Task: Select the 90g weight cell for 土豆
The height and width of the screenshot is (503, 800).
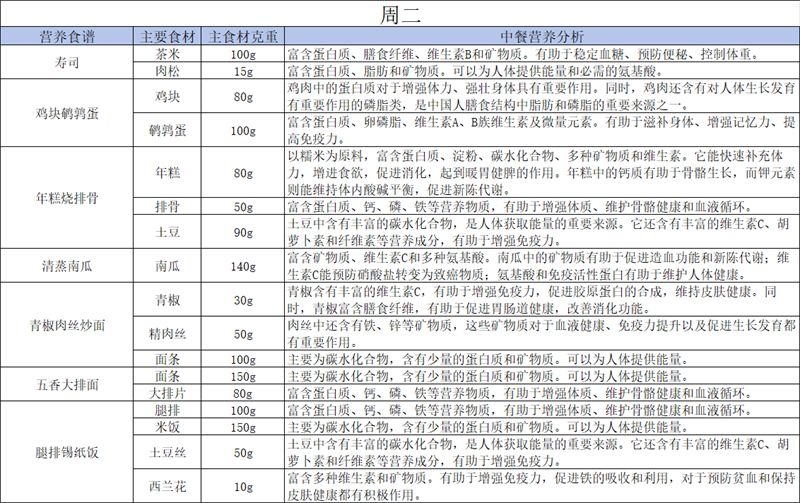Action: 242,231
